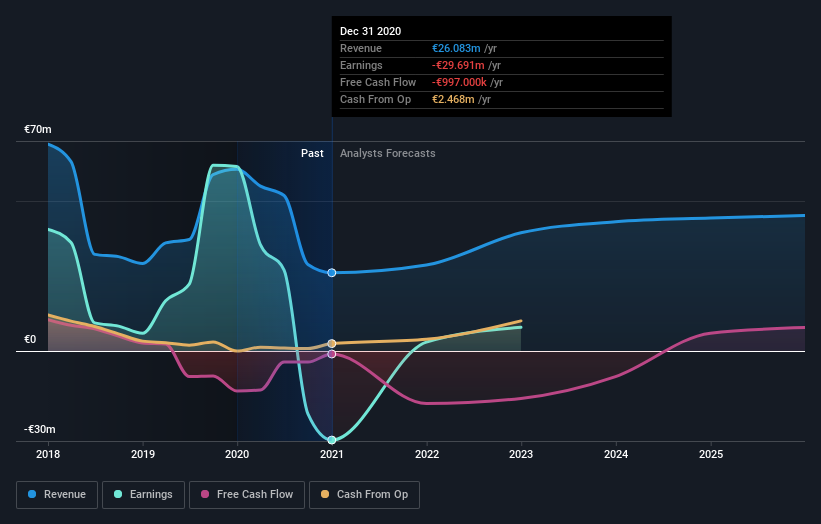Click the blue Revenue legend dot
The image size is (821, 524).
point(32,494)
